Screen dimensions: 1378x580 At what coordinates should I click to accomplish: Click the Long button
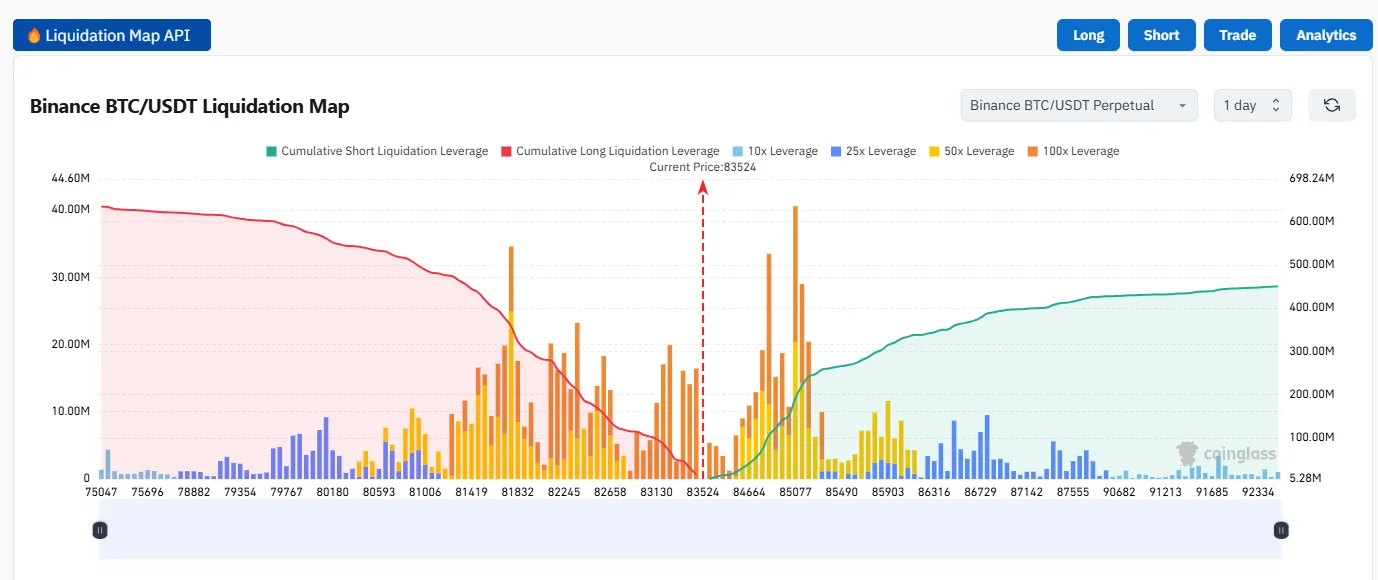1088,35
